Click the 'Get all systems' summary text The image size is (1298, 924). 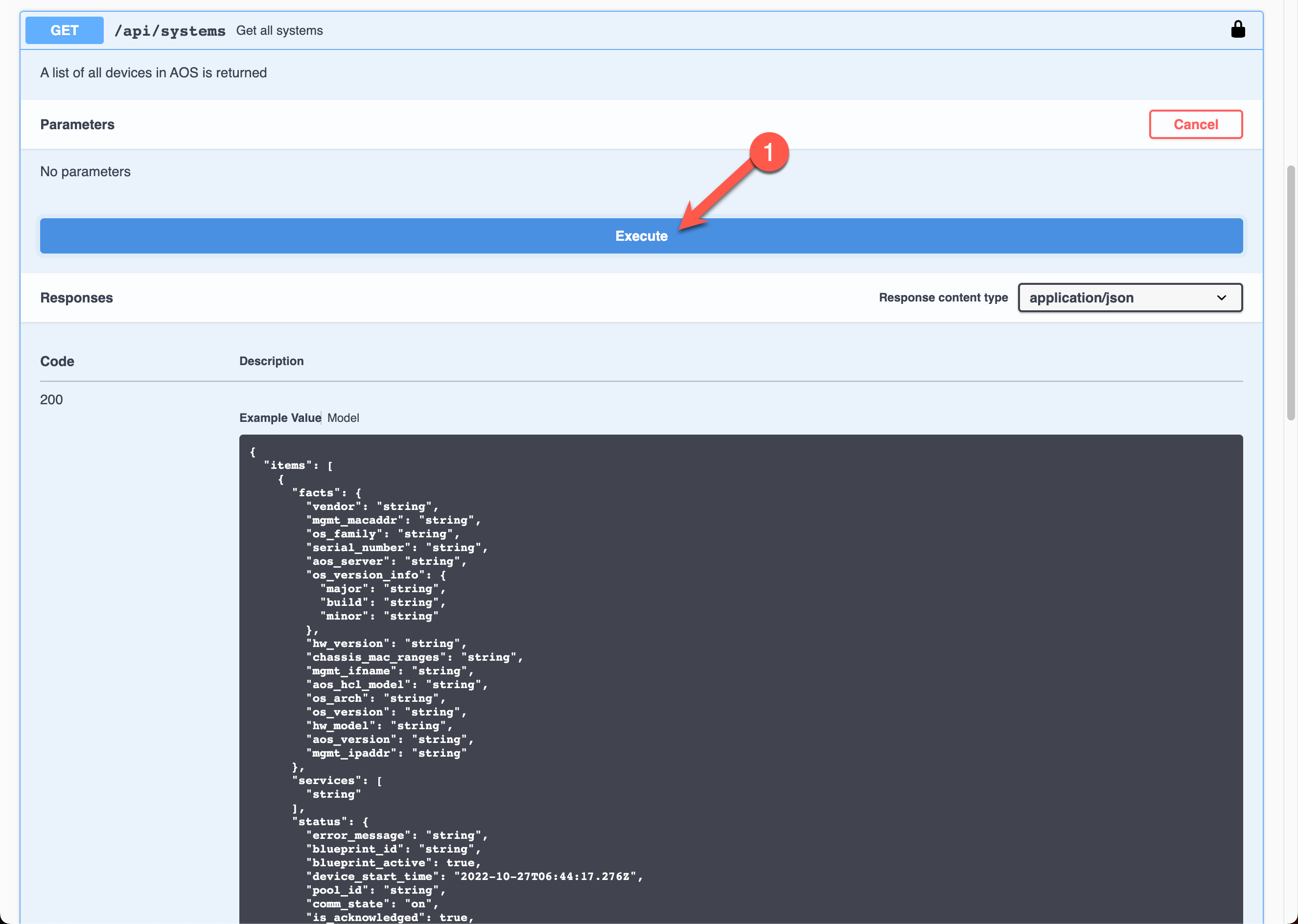click(x=279, y=30)
